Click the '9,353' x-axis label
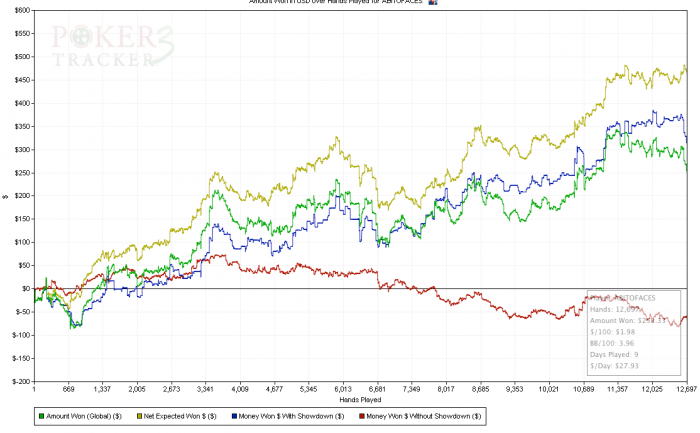 click(x=515, y=389)
